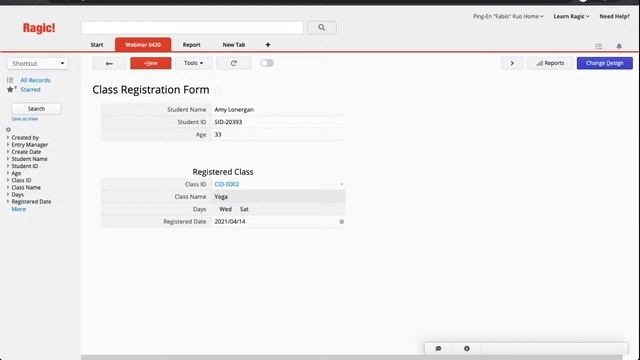
Task: Click the sidebar Search button
Action: point(36,109)
